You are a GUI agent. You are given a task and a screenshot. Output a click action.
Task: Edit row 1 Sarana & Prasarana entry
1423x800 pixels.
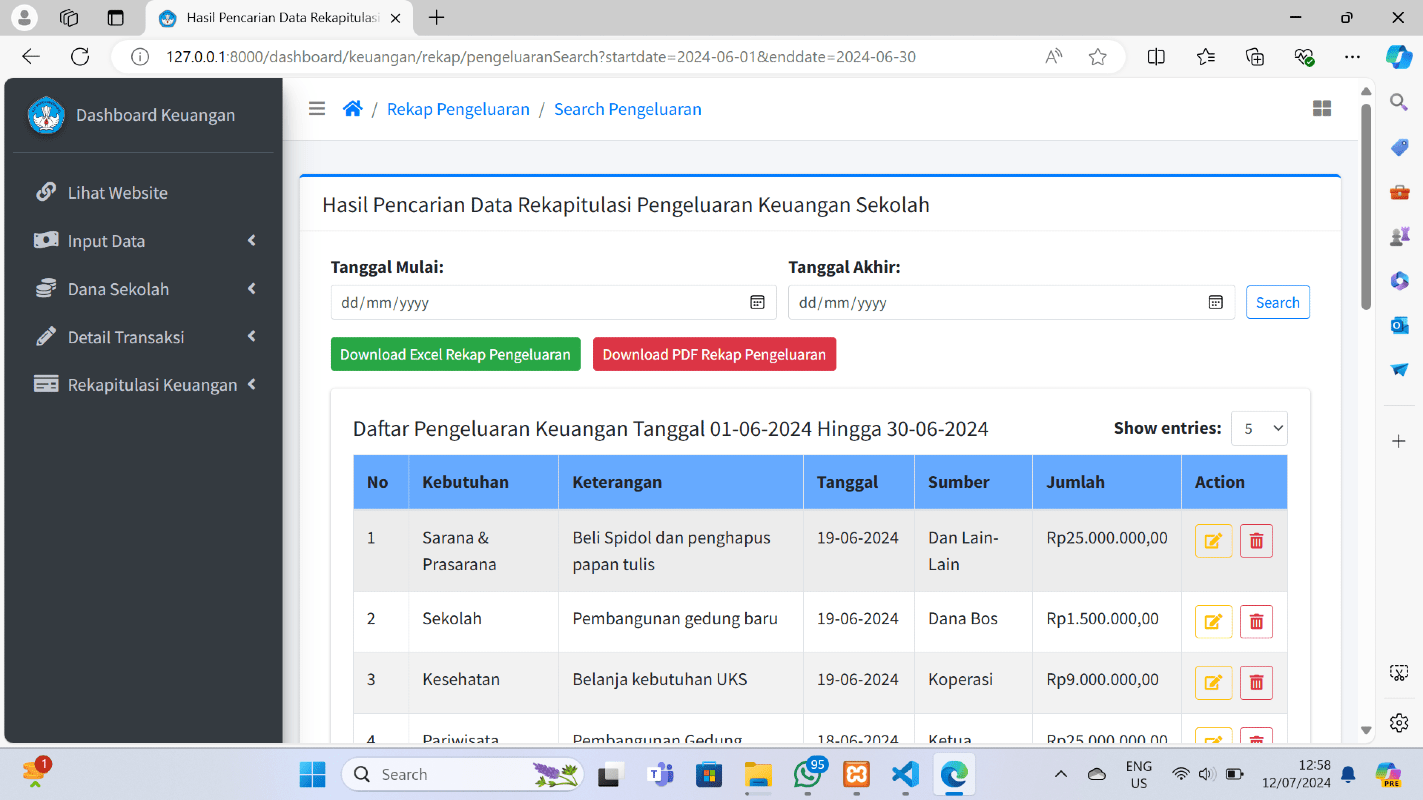click(x=1213, y=541)
